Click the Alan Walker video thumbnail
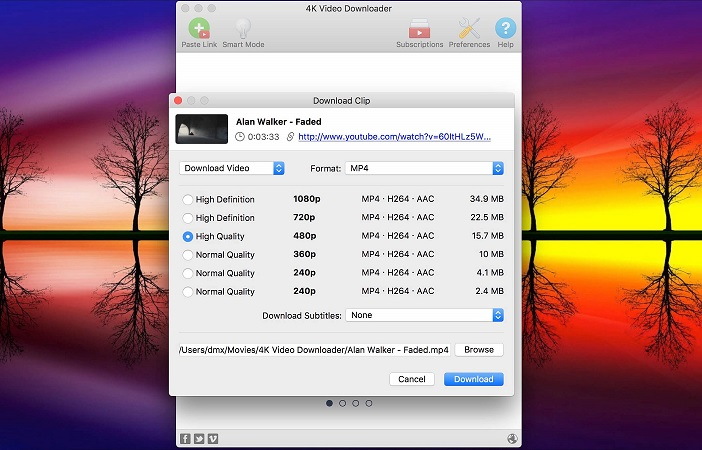This screenshot has height=450, width=702. (x=201, y=129)
